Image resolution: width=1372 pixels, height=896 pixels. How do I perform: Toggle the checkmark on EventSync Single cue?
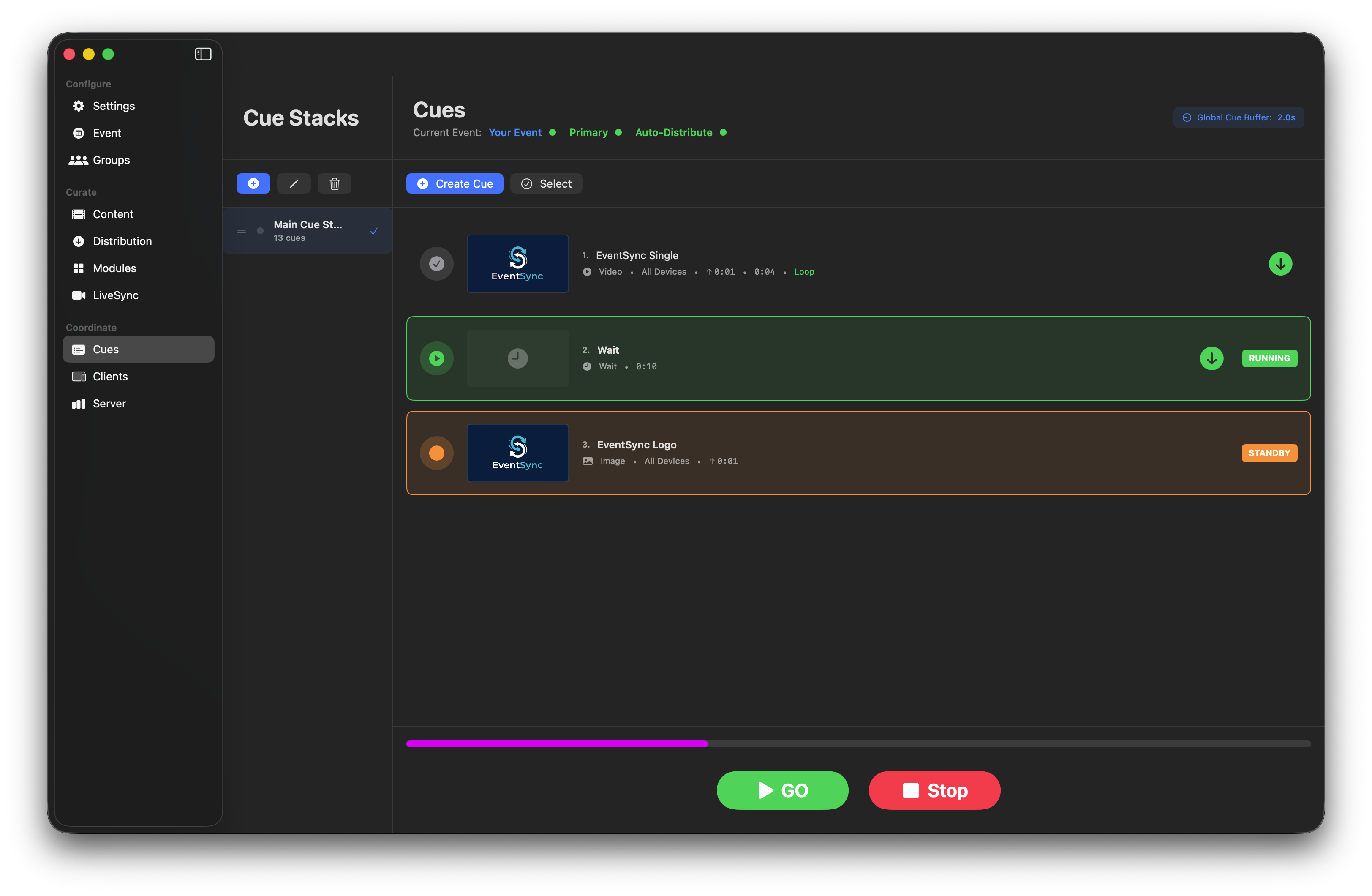436,264
